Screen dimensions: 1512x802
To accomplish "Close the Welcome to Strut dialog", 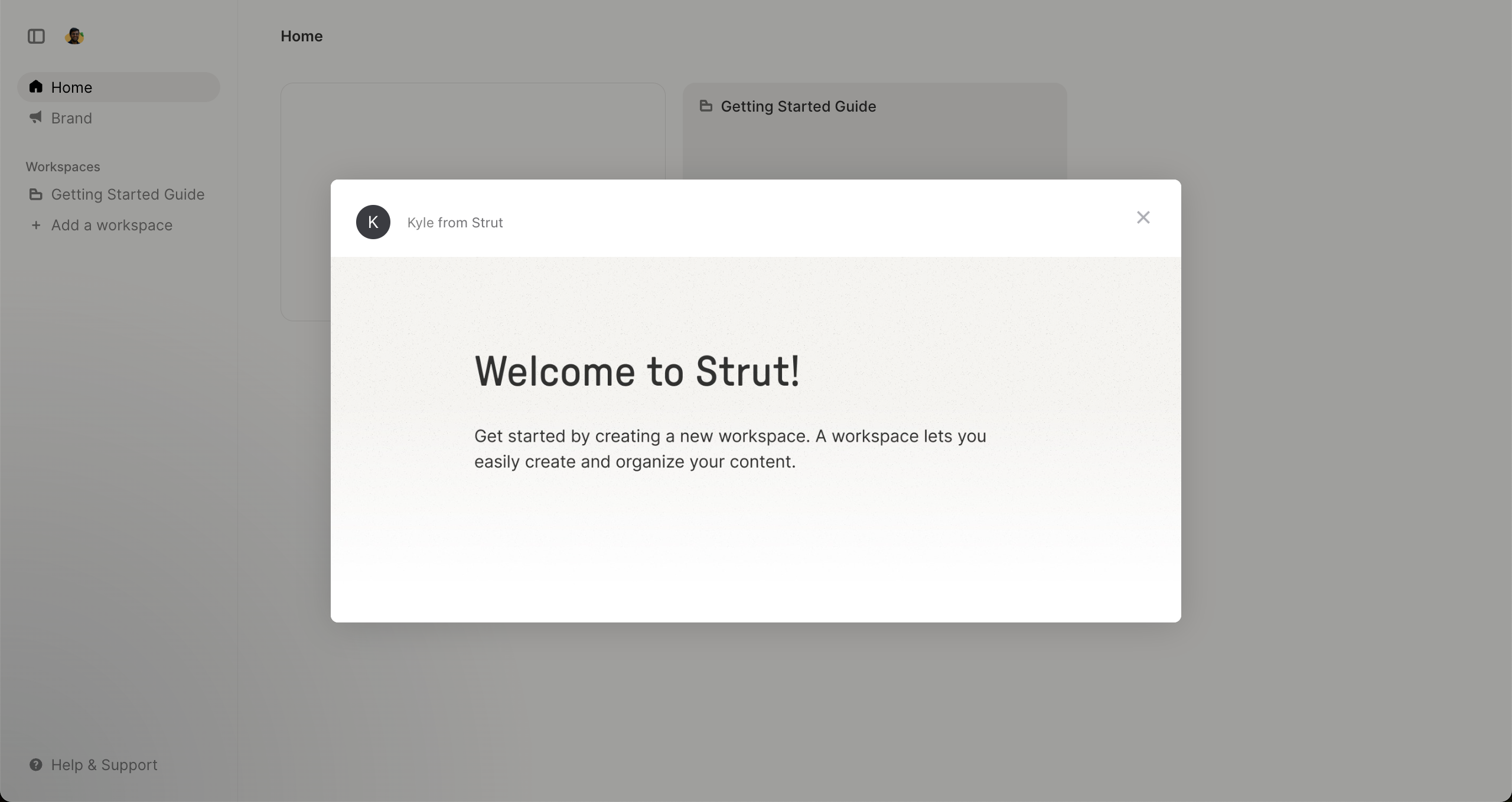I will pos(1143,217).
